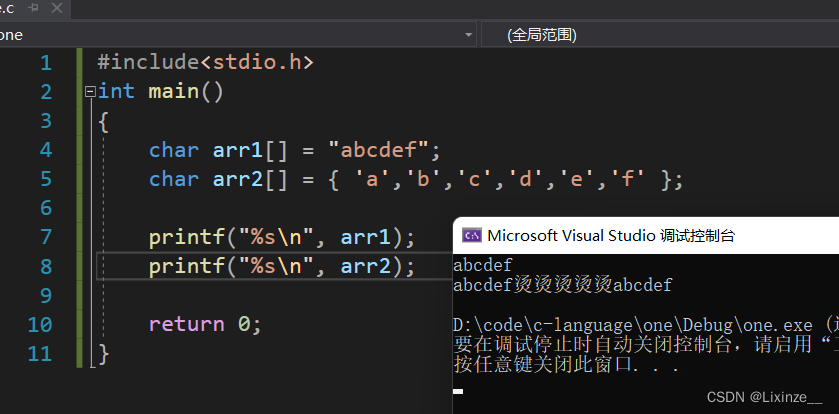Image resolution: width=839 pixels, height=414 pixels.
Task: Pin the e.c editor tab
Action: click(33, 8)
